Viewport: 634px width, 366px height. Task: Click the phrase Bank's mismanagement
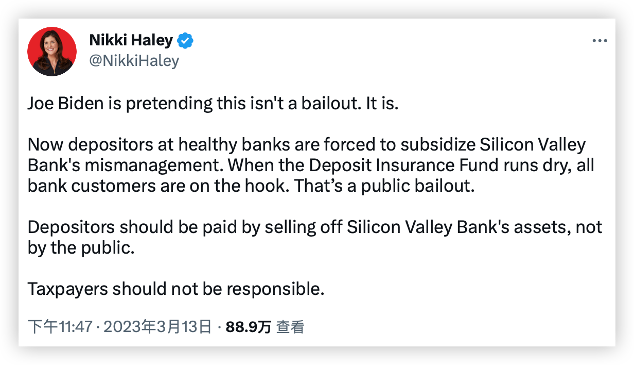pos(125,165)
